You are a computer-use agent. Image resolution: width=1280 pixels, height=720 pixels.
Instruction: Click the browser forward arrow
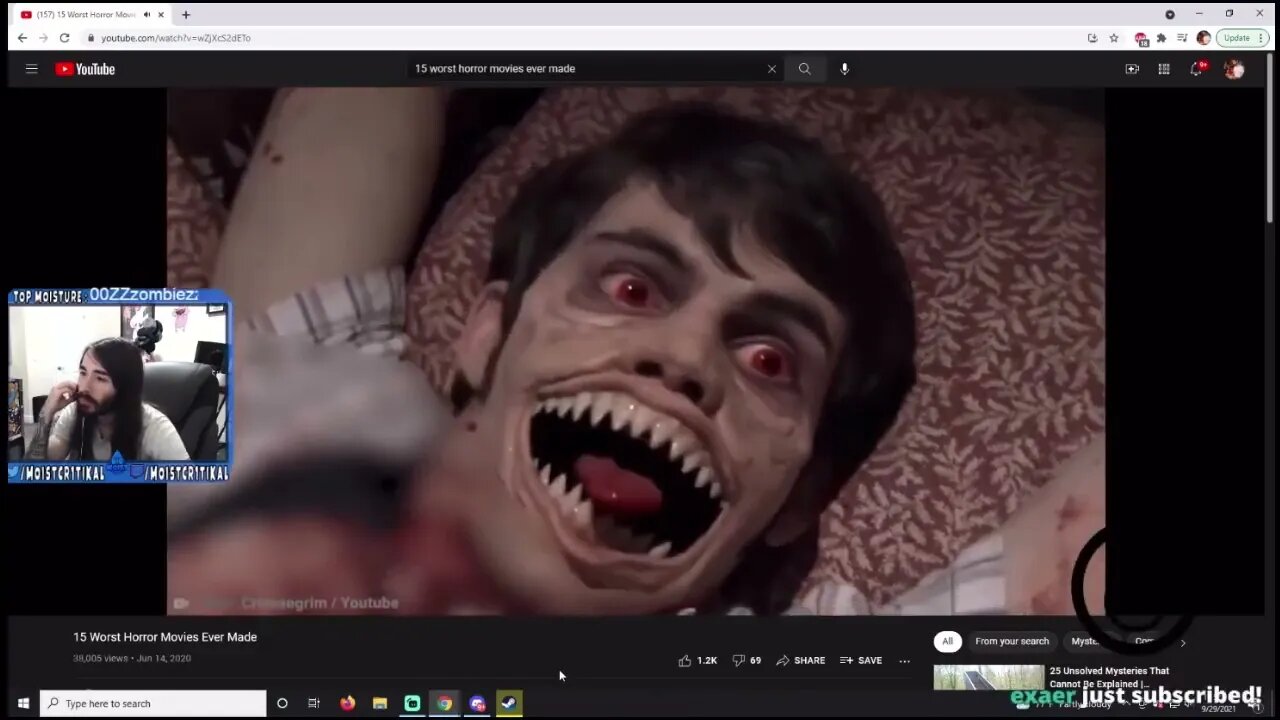[x=43, y=38]
